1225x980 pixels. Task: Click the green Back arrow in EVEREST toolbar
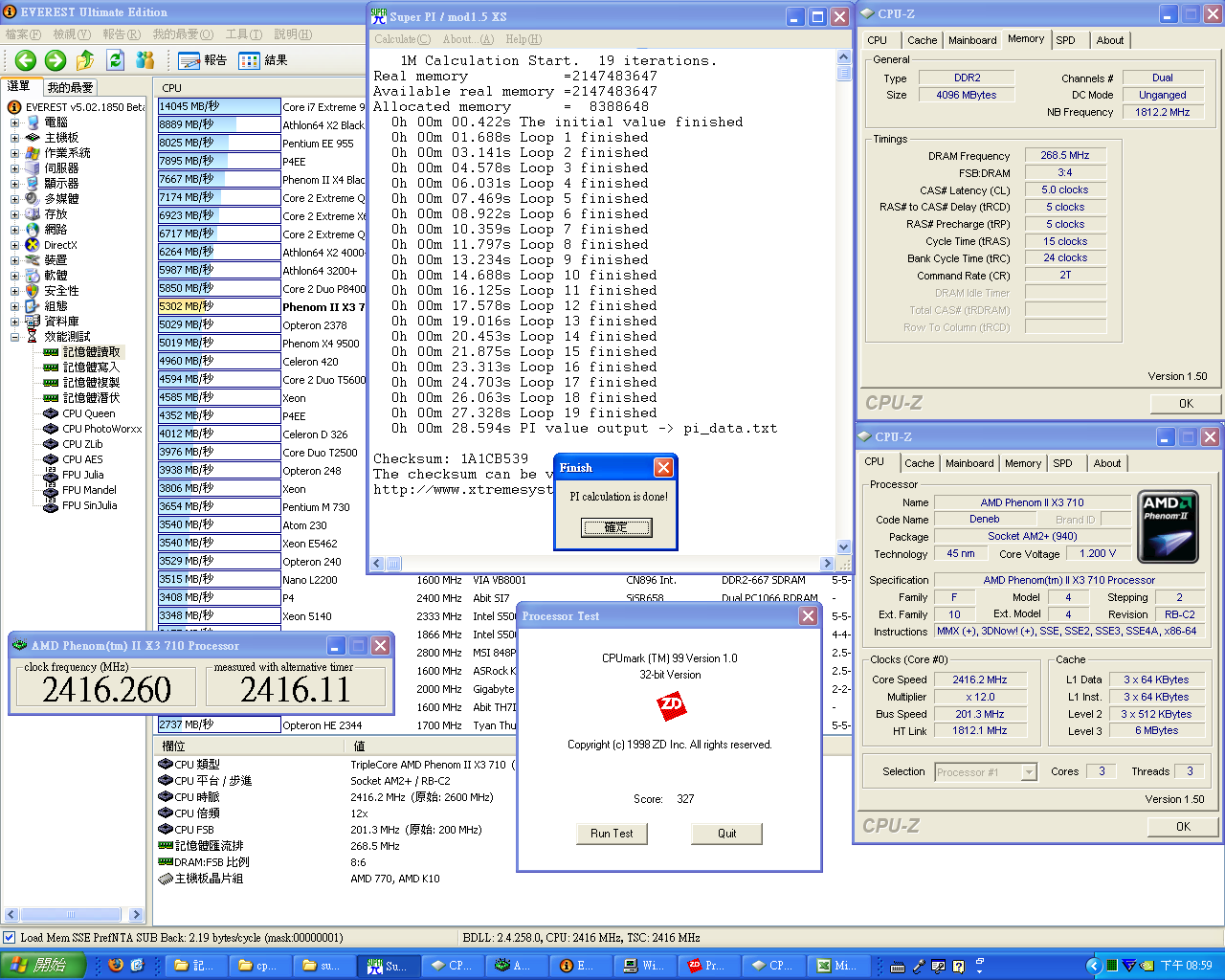(26, 60)
